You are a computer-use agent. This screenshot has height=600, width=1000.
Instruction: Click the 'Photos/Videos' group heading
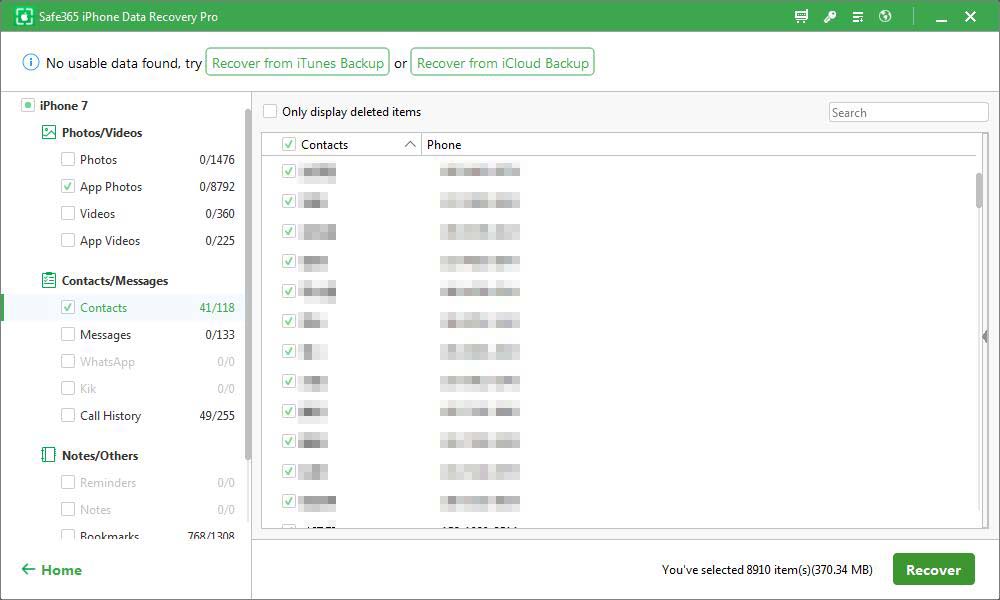tap(102, 133)
